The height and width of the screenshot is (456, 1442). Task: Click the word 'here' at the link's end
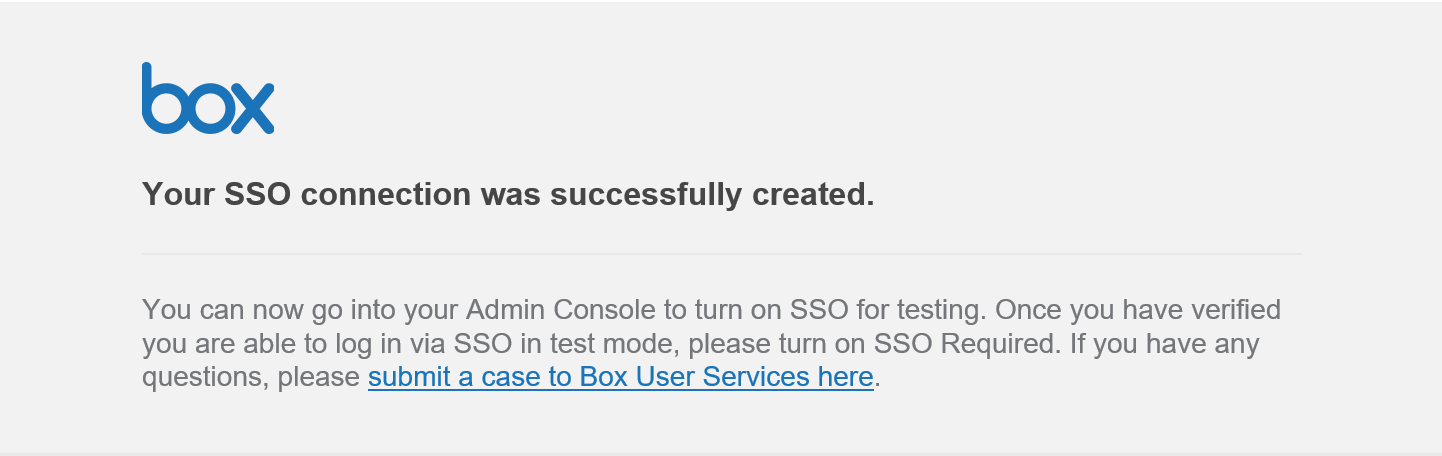coord(845,377)
